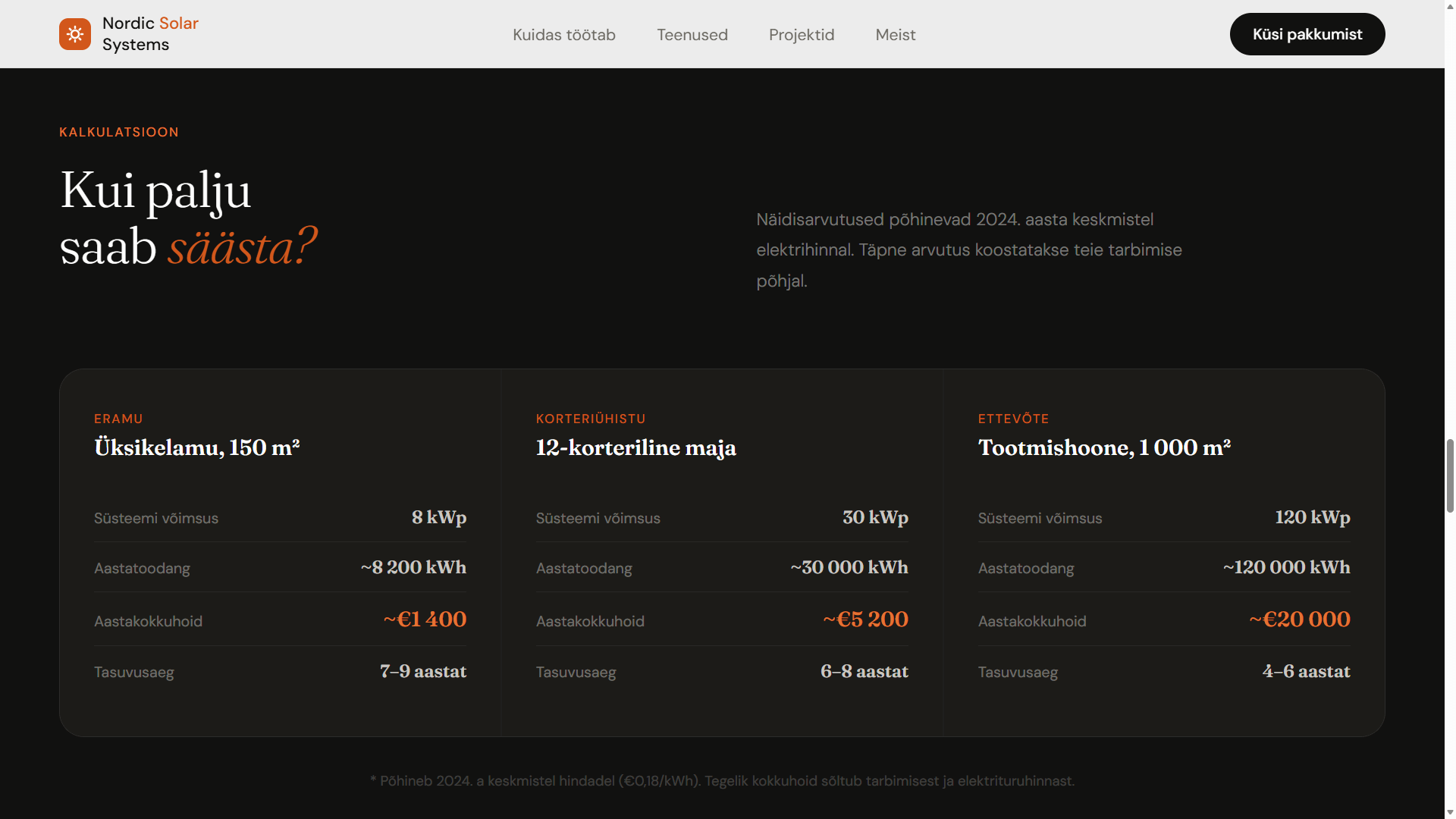Open the Projektid navigation link

801,35
